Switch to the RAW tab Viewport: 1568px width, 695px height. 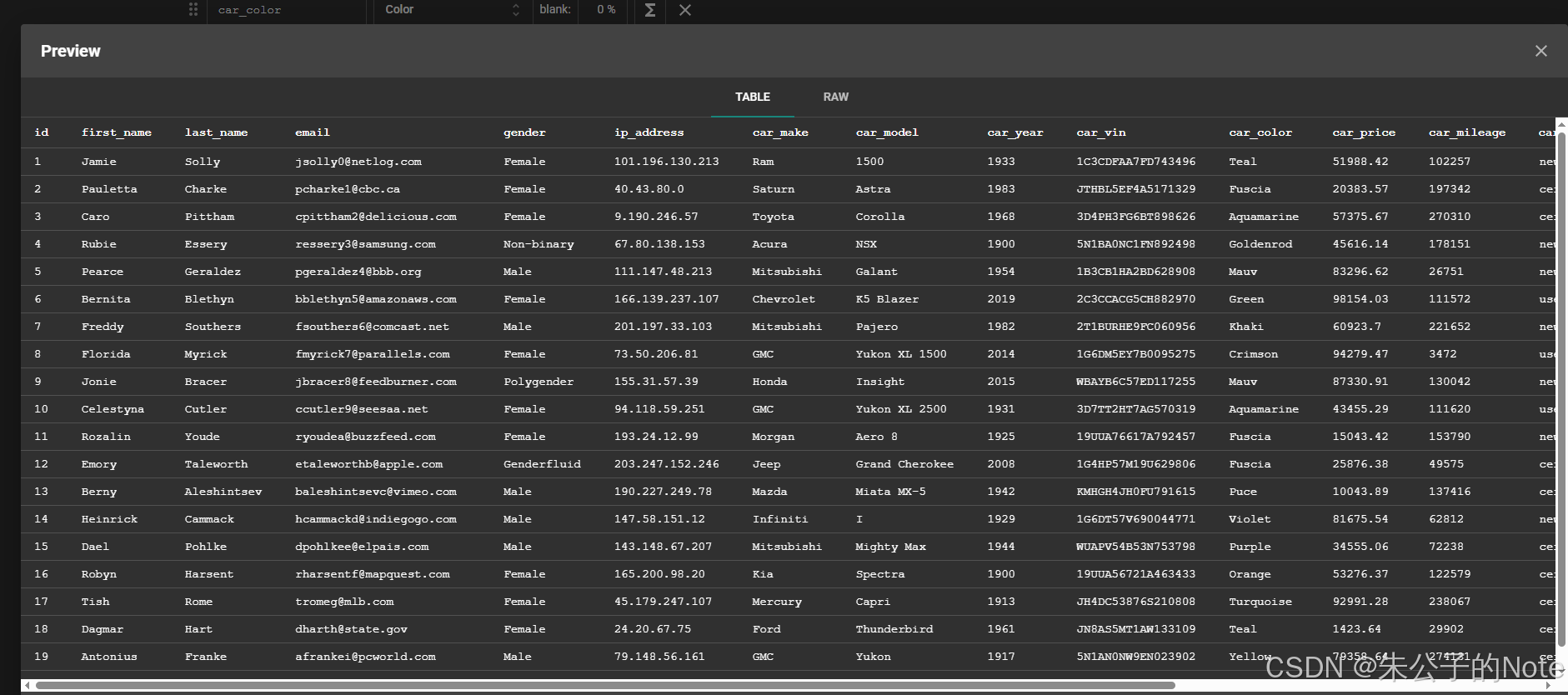pyautogui.click(x=835, y=97)
